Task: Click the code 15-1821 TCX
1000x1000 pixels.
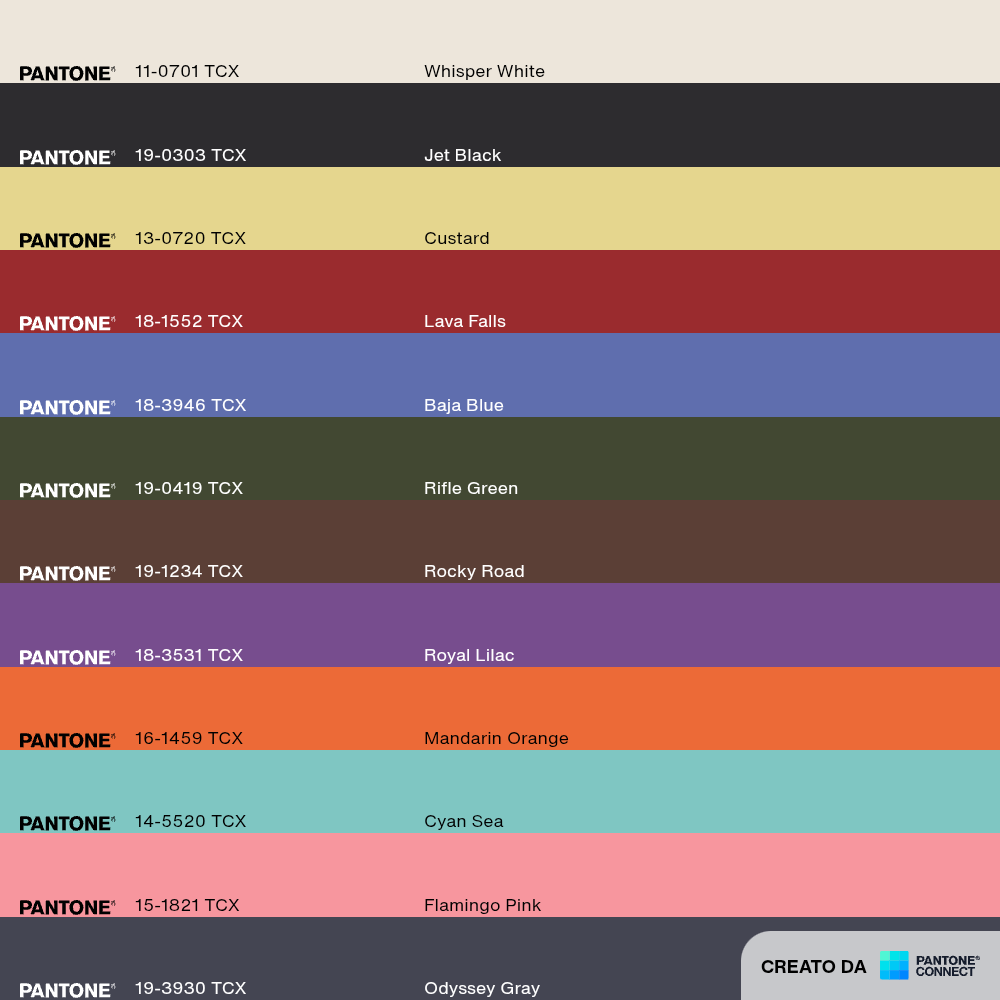Action: tap(187, 906)
